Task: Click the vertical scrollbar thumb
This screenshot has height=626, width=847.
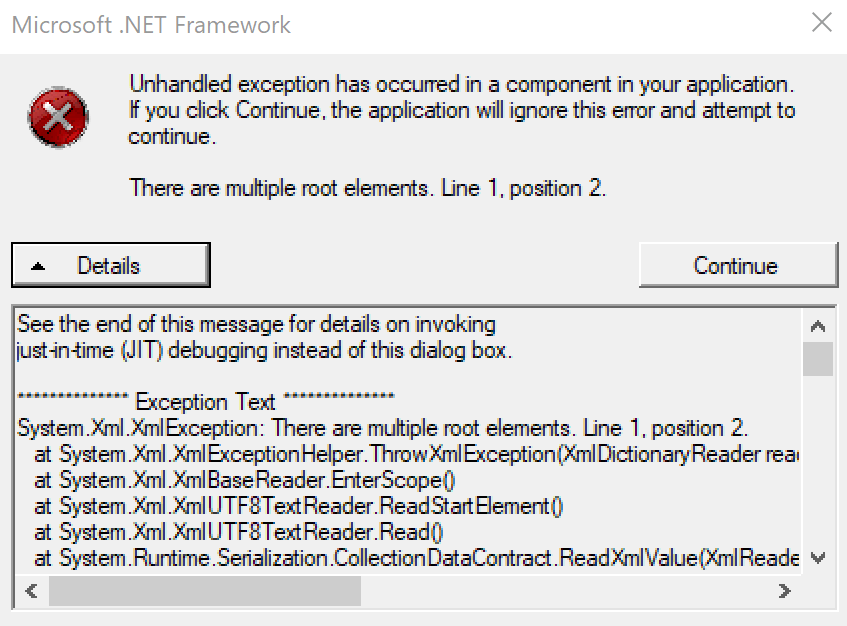Action: 818,359
